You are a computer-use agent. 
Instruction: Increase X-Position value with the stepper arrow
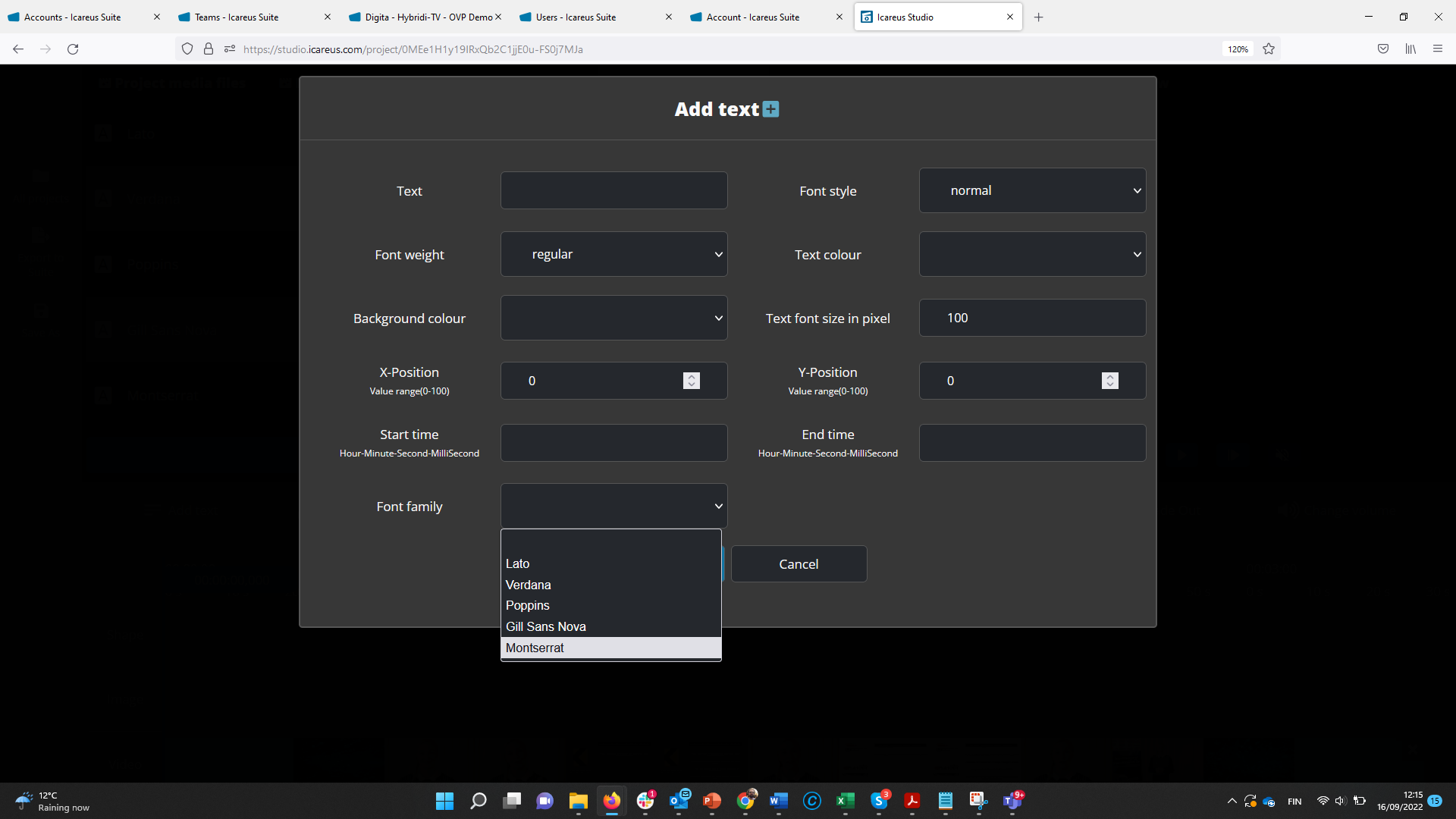[691, 376]
